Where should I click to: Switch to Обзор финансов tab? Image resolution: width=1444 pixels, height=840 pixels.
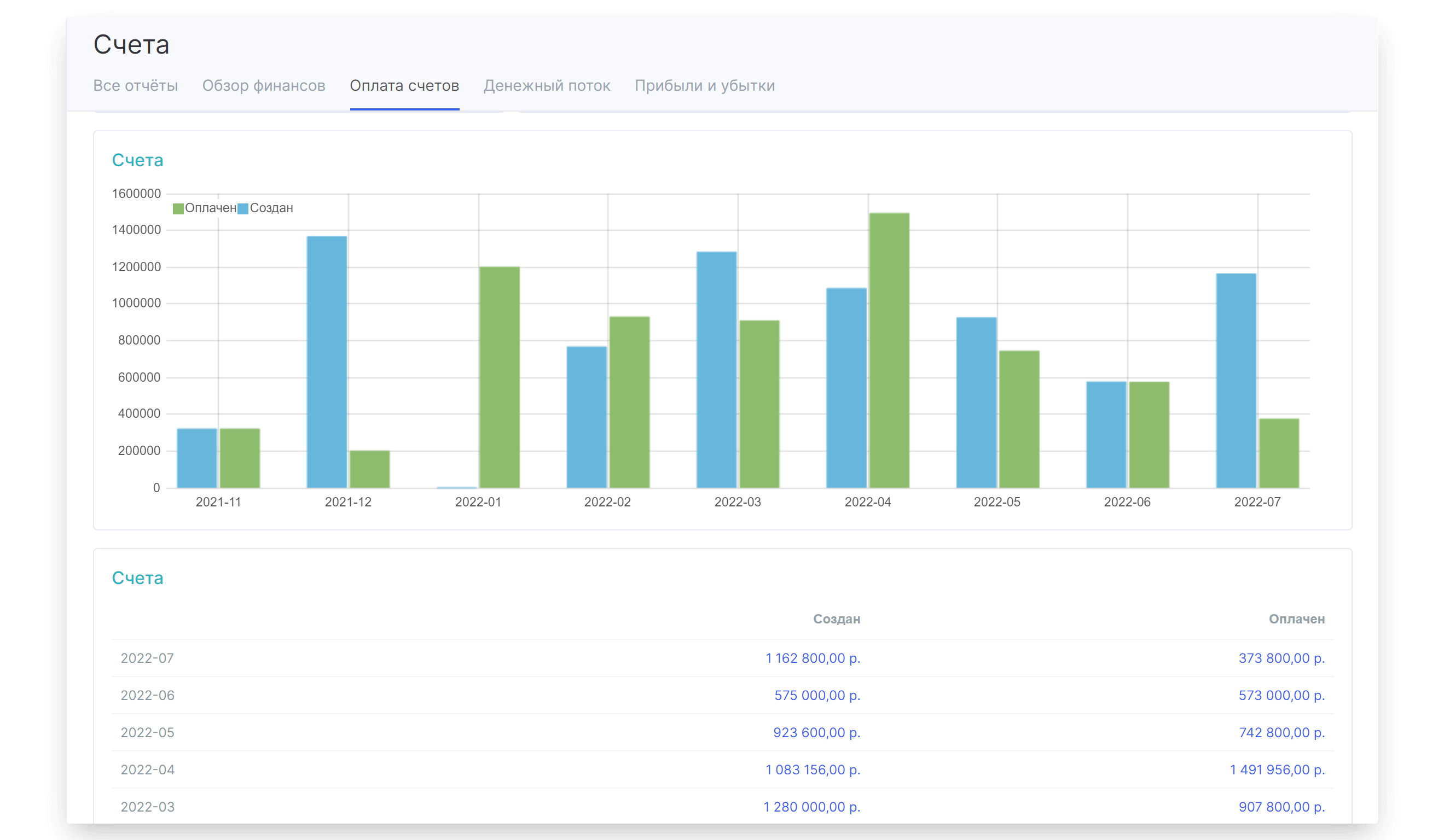(264, 85)
